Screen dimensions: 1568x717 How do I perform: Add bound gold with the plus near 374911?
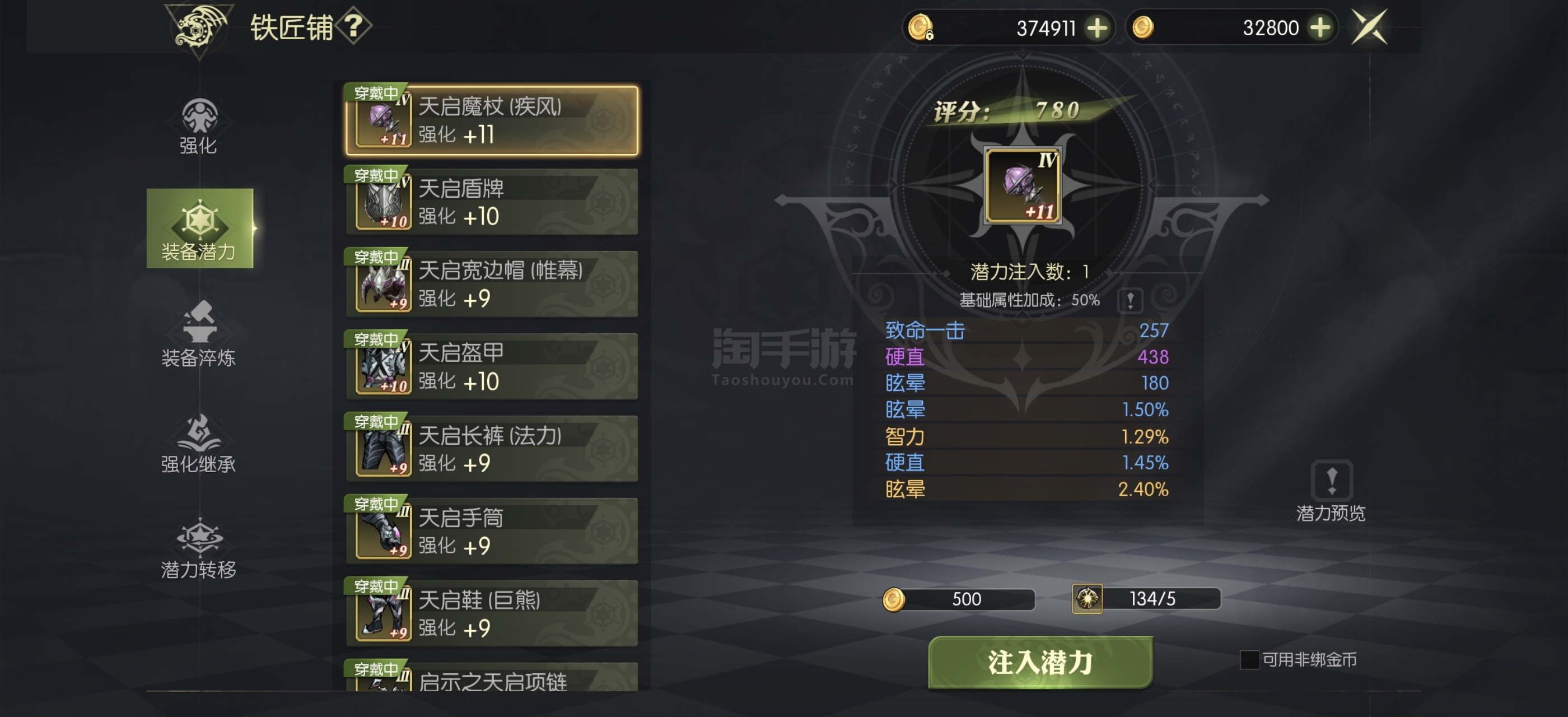pyautogui.click(x=1096, y=27)
